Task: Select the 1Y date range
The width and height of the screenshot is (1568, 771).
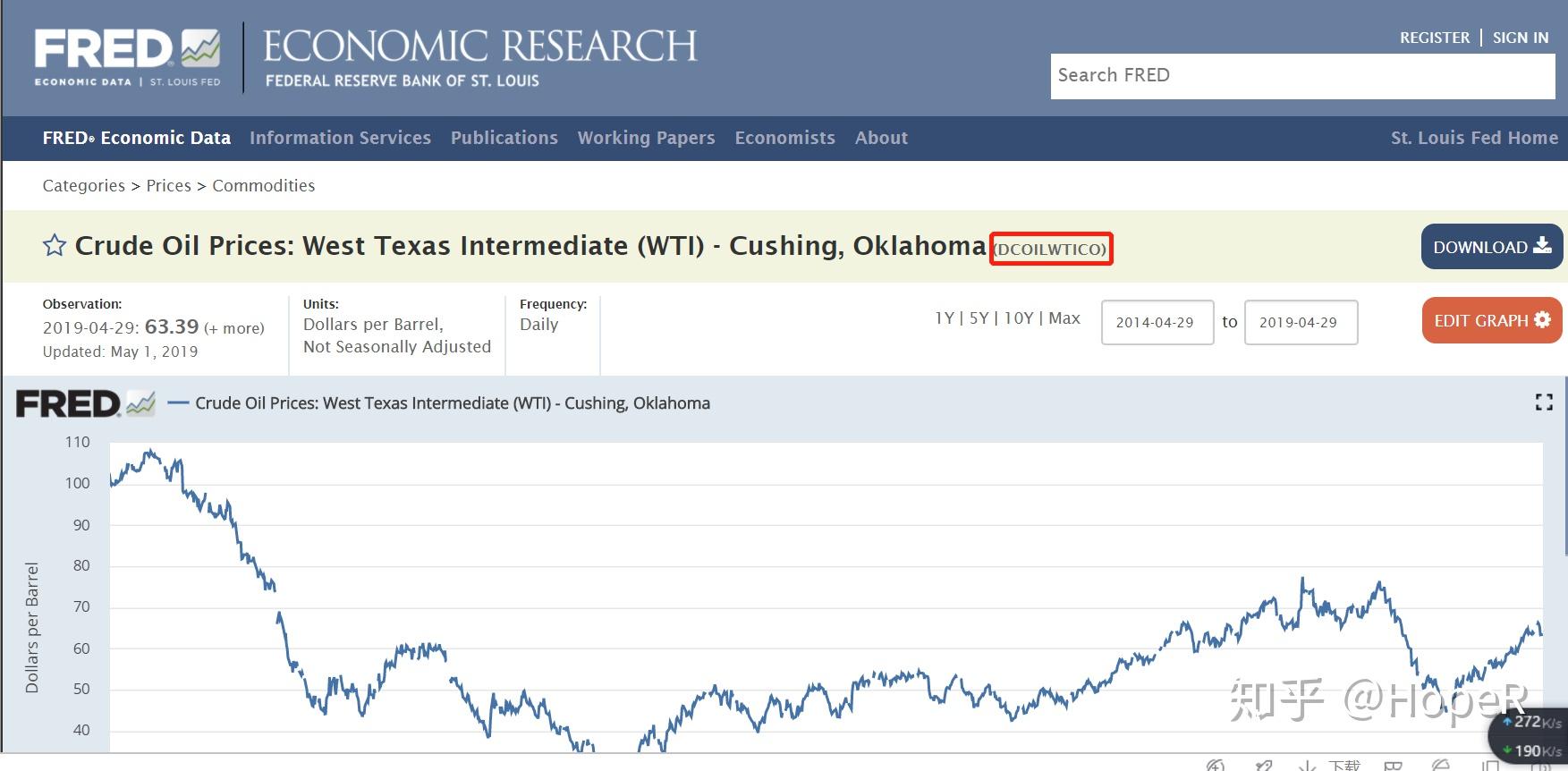Action: [945, 318]
